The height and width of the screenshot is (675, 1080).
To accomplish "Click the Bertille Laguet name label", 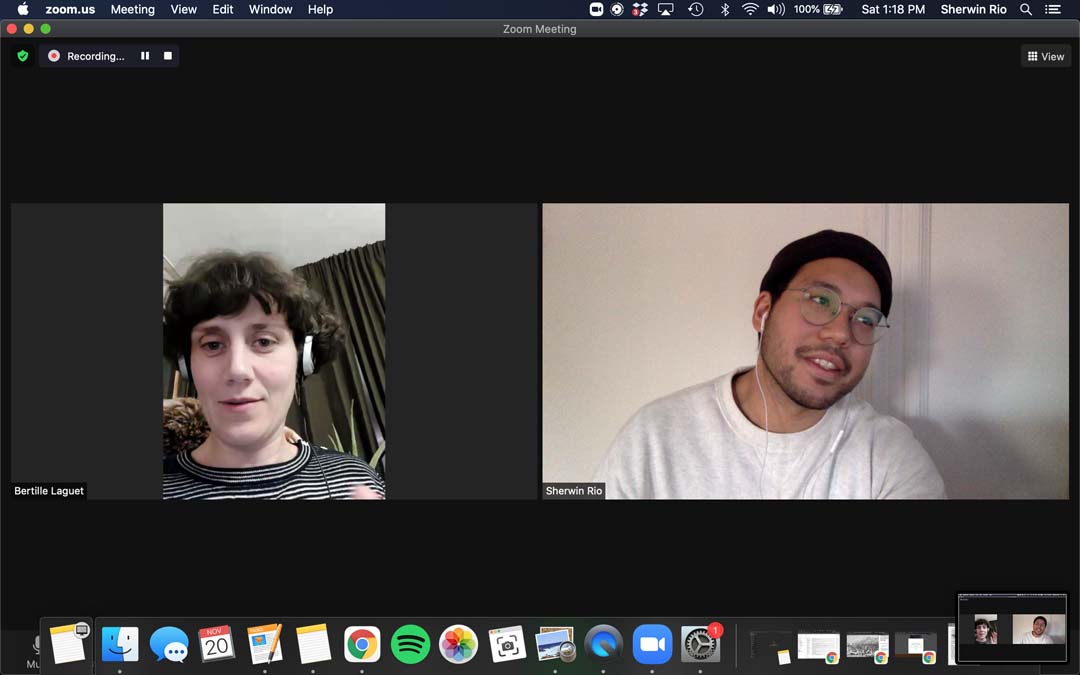I will coord(49,490).
